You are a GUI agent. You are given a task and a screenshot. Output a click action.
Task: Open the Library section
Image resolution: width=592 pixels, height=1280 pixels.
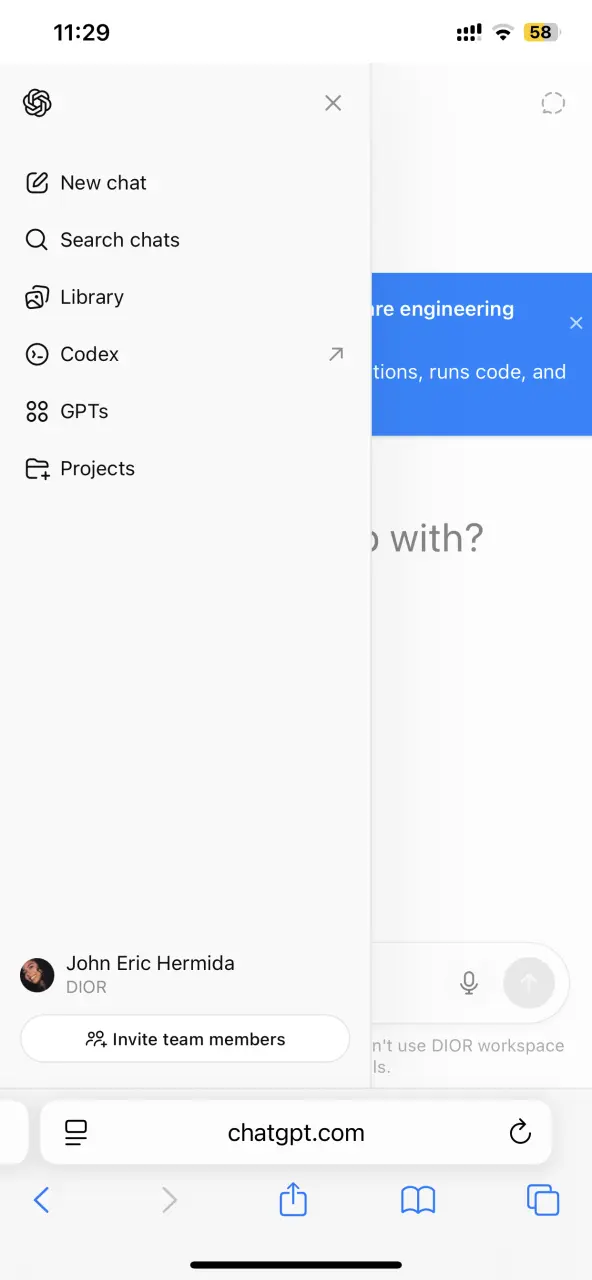(x=185, y=297)
